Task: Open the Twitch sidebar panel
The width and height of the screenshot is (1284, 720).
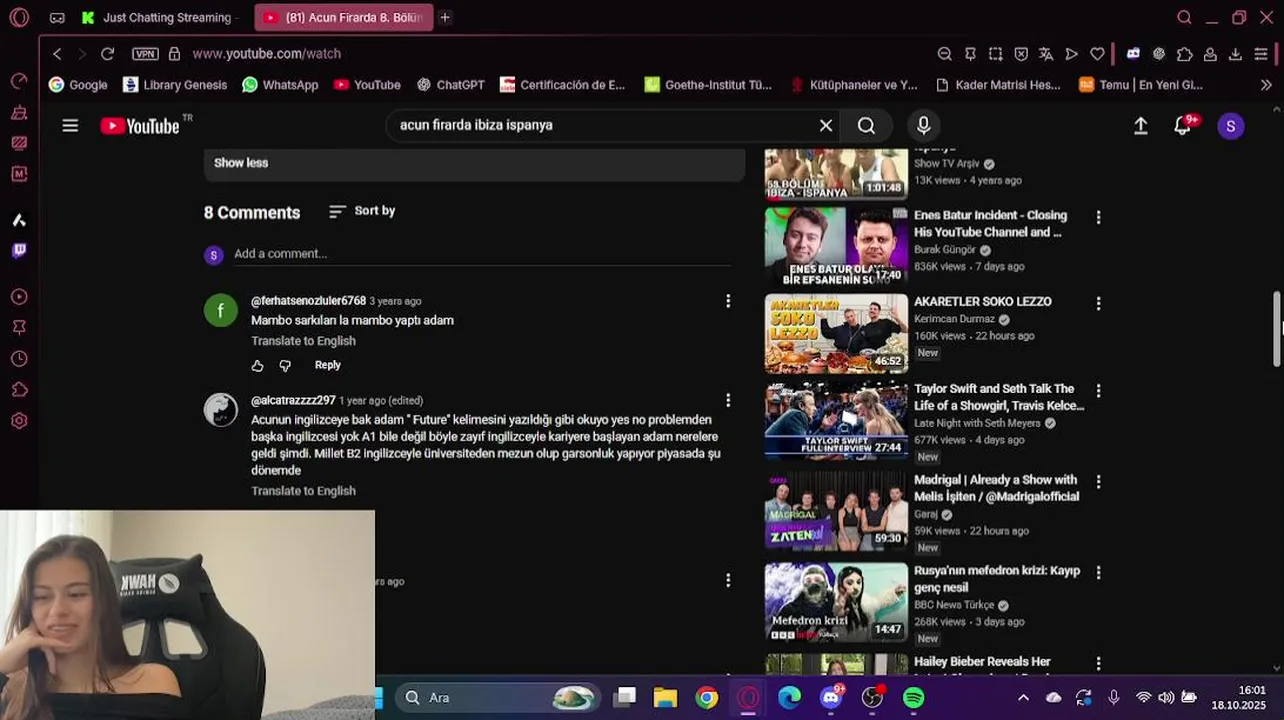Action: tap(19, 250)
